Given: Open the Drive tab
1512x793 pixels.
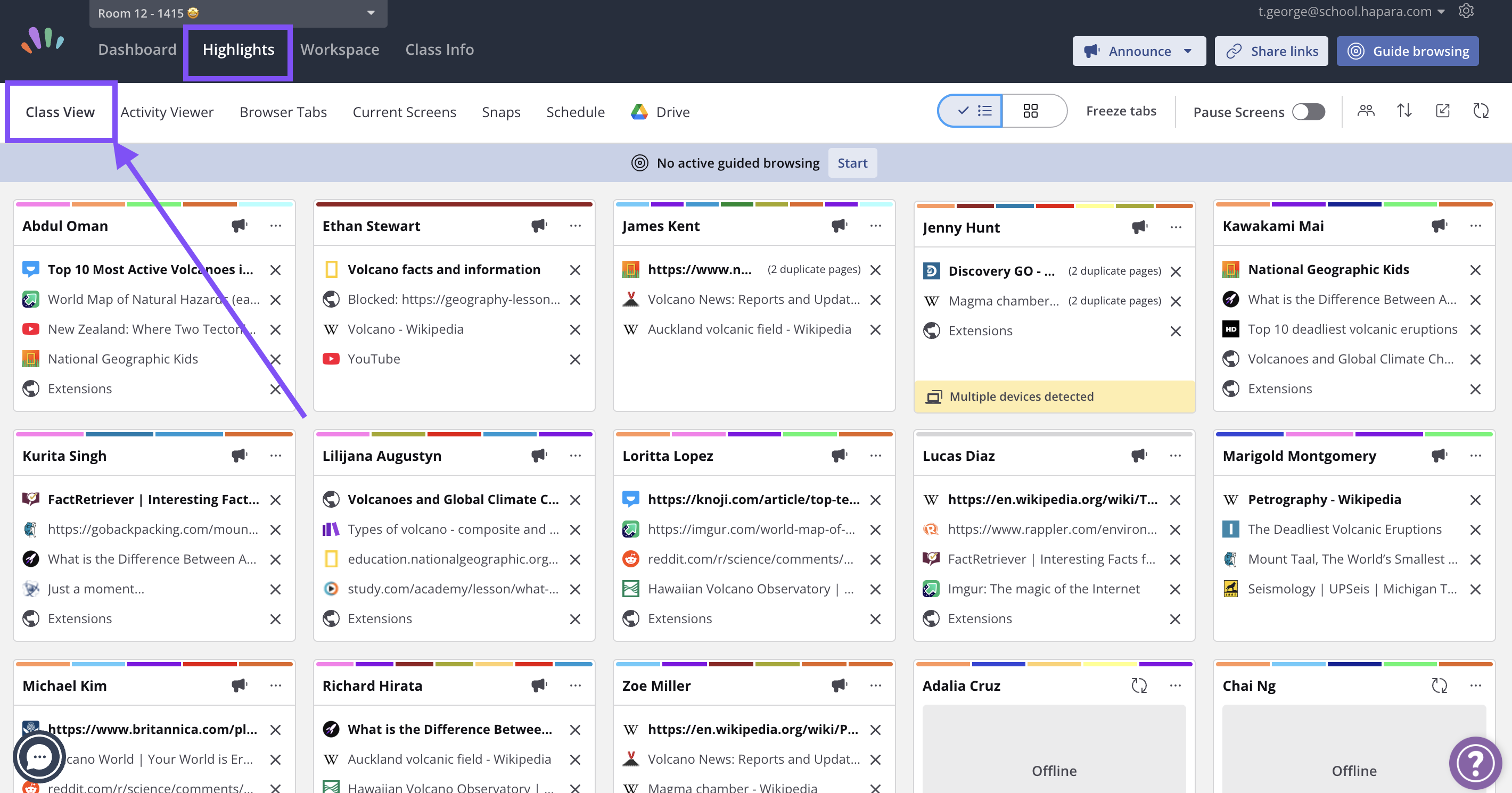Looking at the screenshot, I should pos(660,112).
